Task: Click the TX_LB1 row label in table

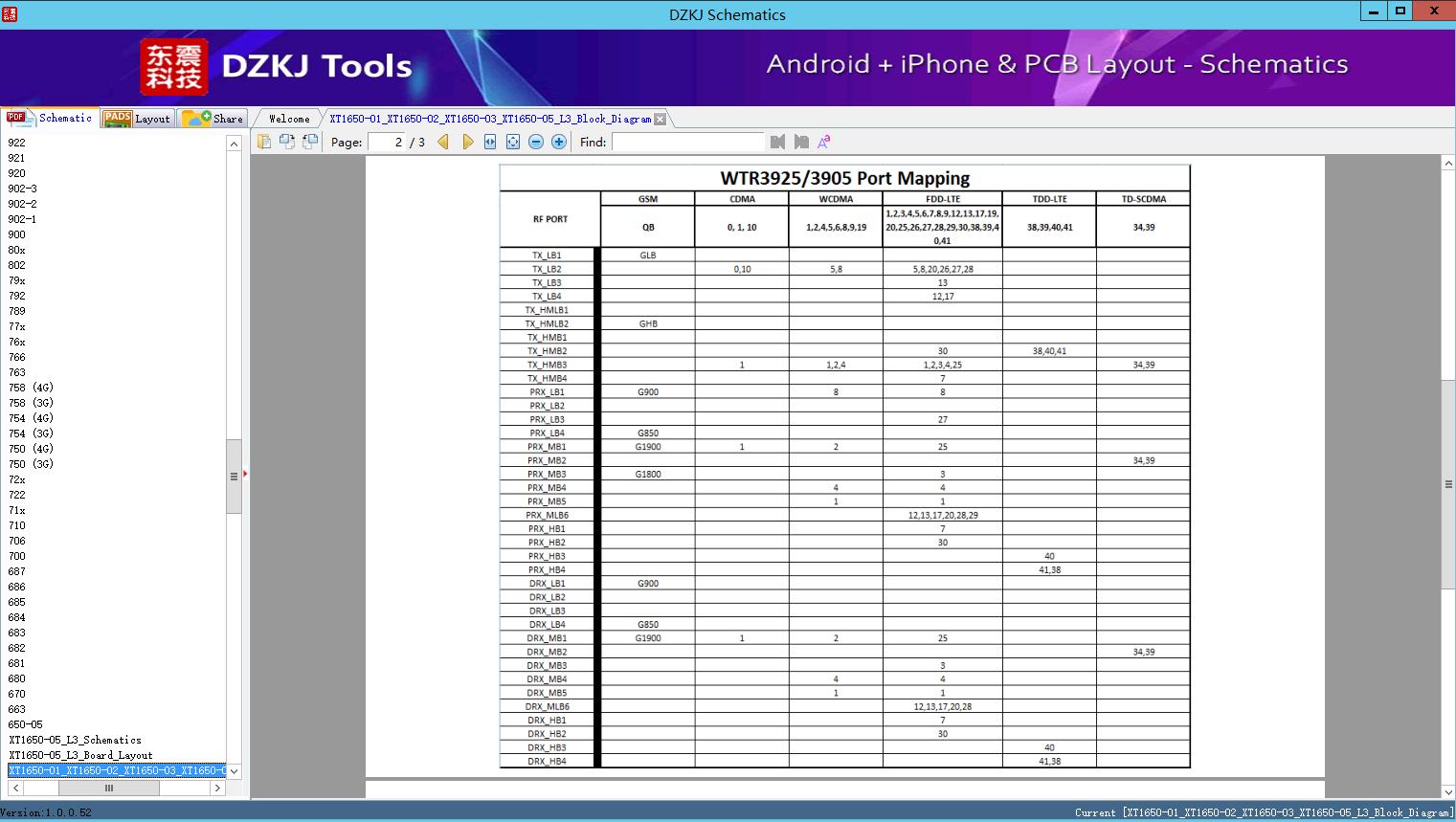Action: (x=547, y=255)
